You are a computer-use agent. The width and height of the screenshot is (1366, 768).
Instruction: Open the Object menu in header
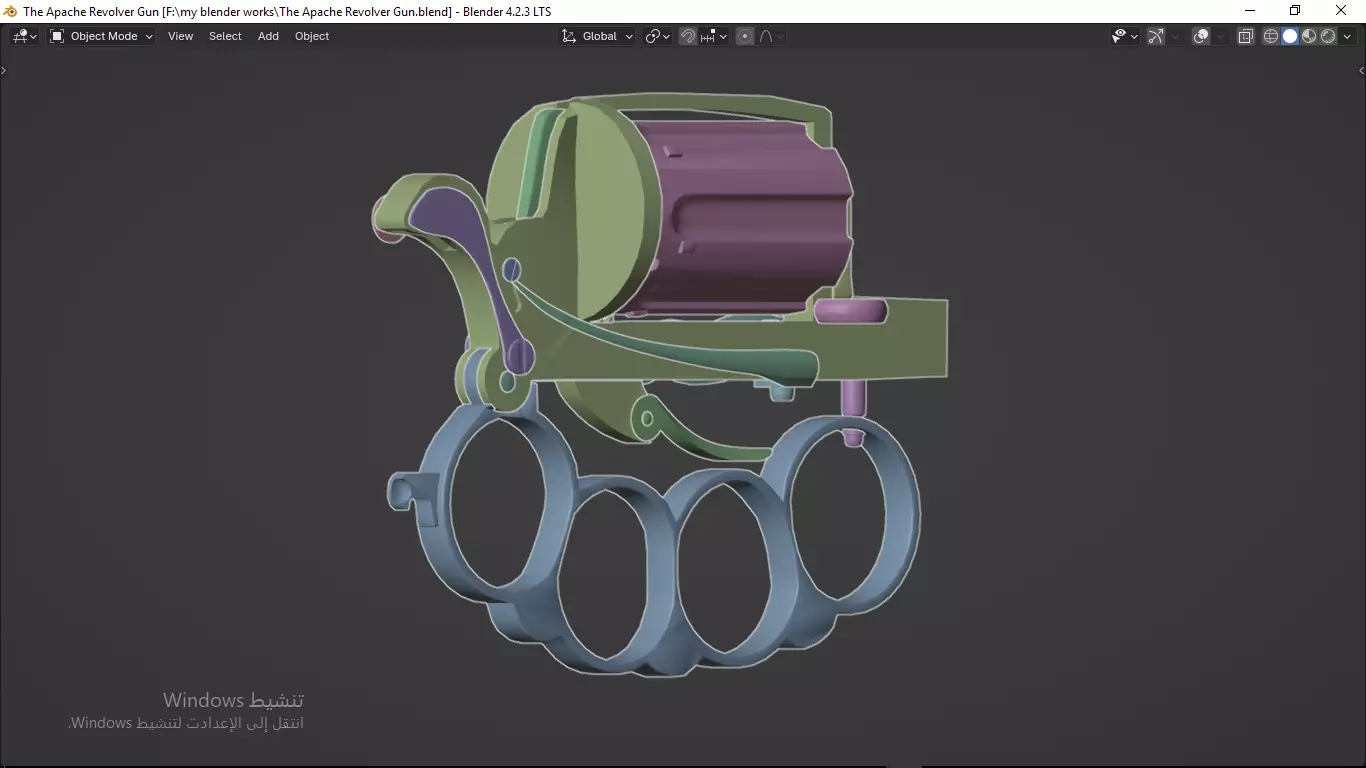coord(312,36)
